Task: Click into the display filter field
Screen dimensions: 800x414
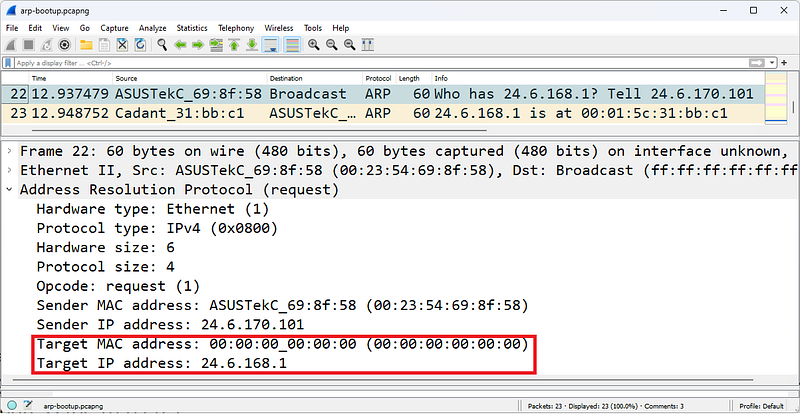Action: 380,63
